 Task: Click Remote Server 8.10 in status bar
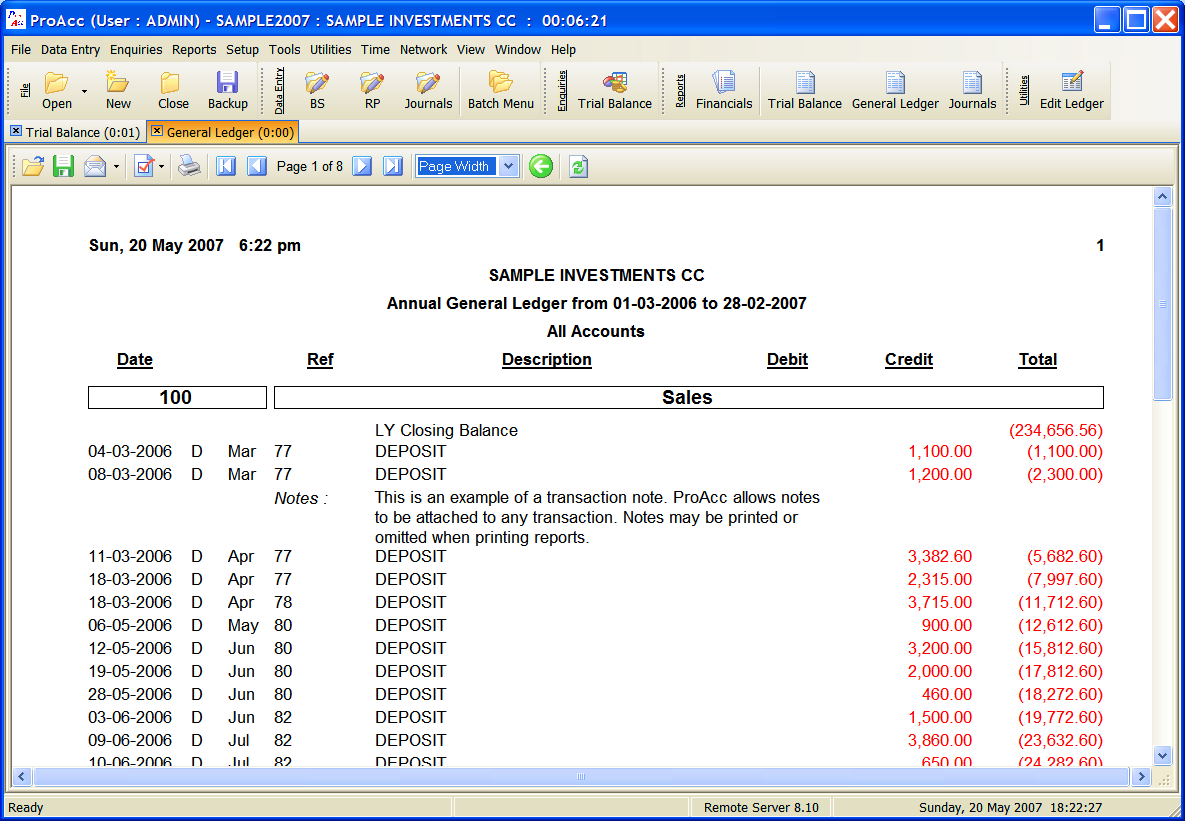pyautogui.click(x=761, y=807)
